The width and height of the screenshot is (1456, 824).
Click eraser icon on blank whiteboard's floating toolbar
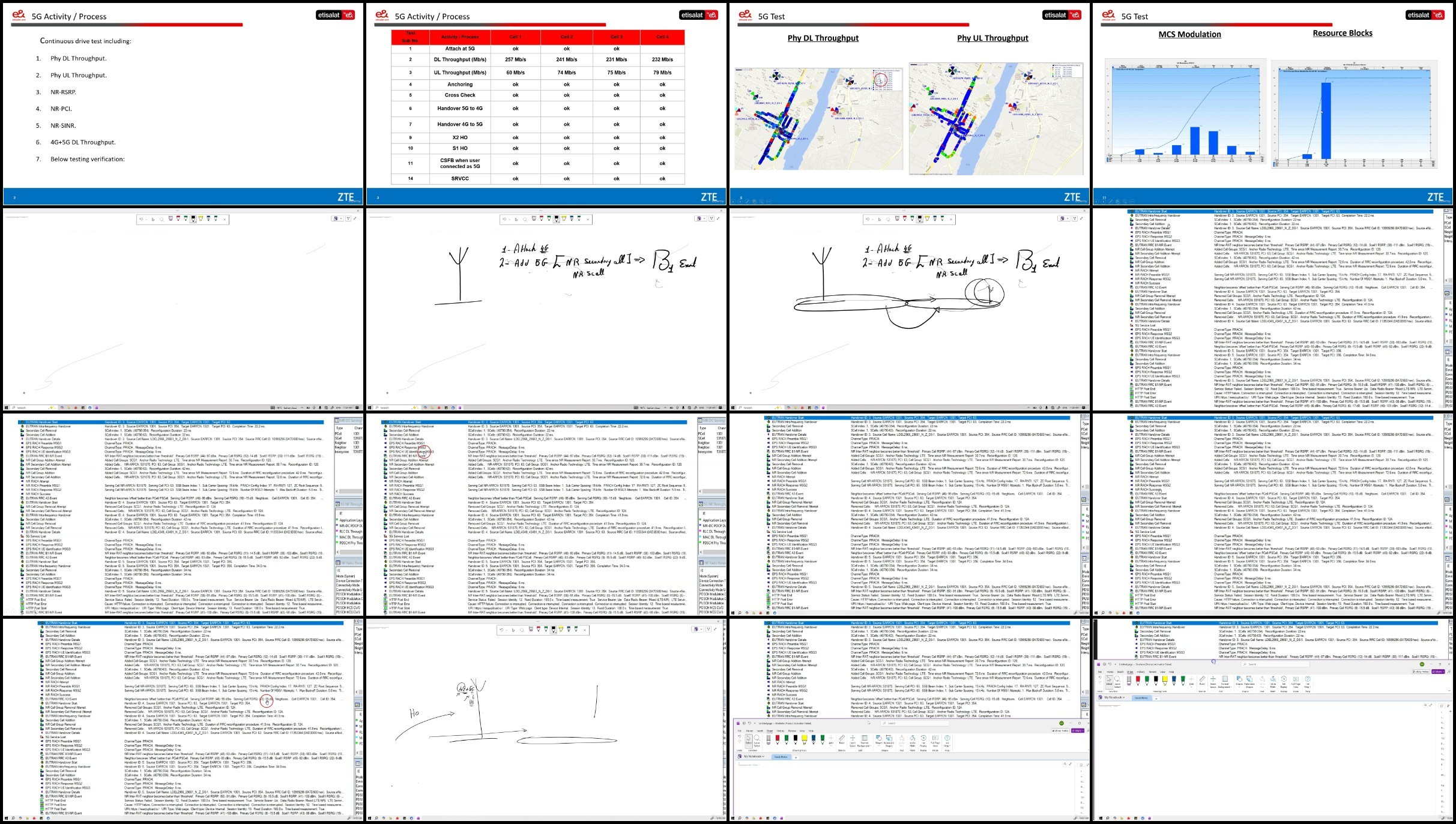[171, 218]
